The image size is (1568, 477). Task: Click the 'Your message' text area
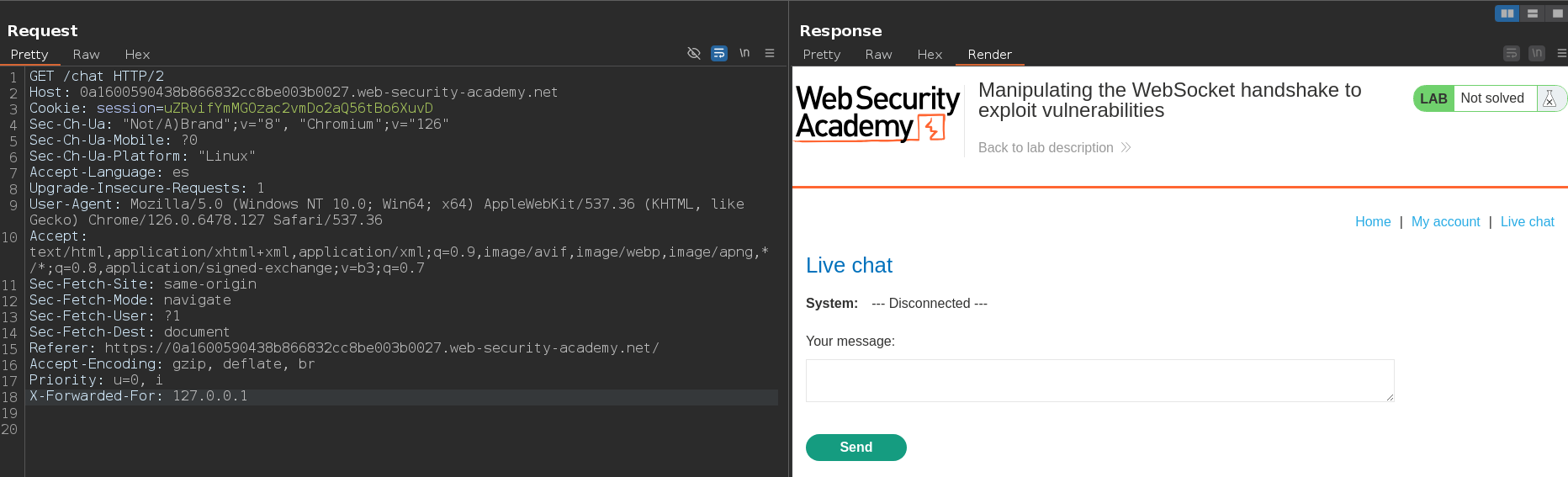1099,380
